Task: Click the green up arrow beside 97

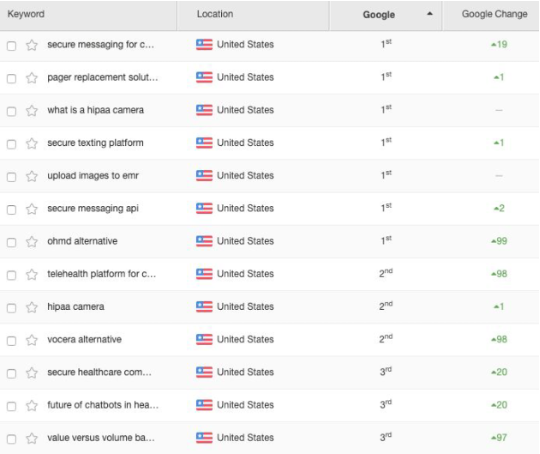Action: pyautogui.click(x=494, y=438)
